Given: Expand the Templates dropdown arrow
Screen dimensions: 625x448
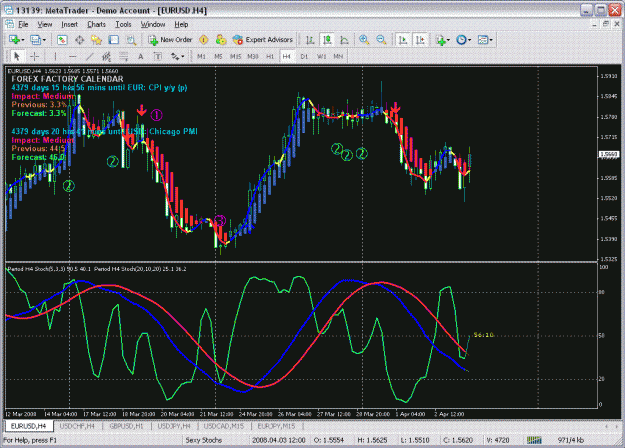Looking at the screenshot, I should point(491,40).
